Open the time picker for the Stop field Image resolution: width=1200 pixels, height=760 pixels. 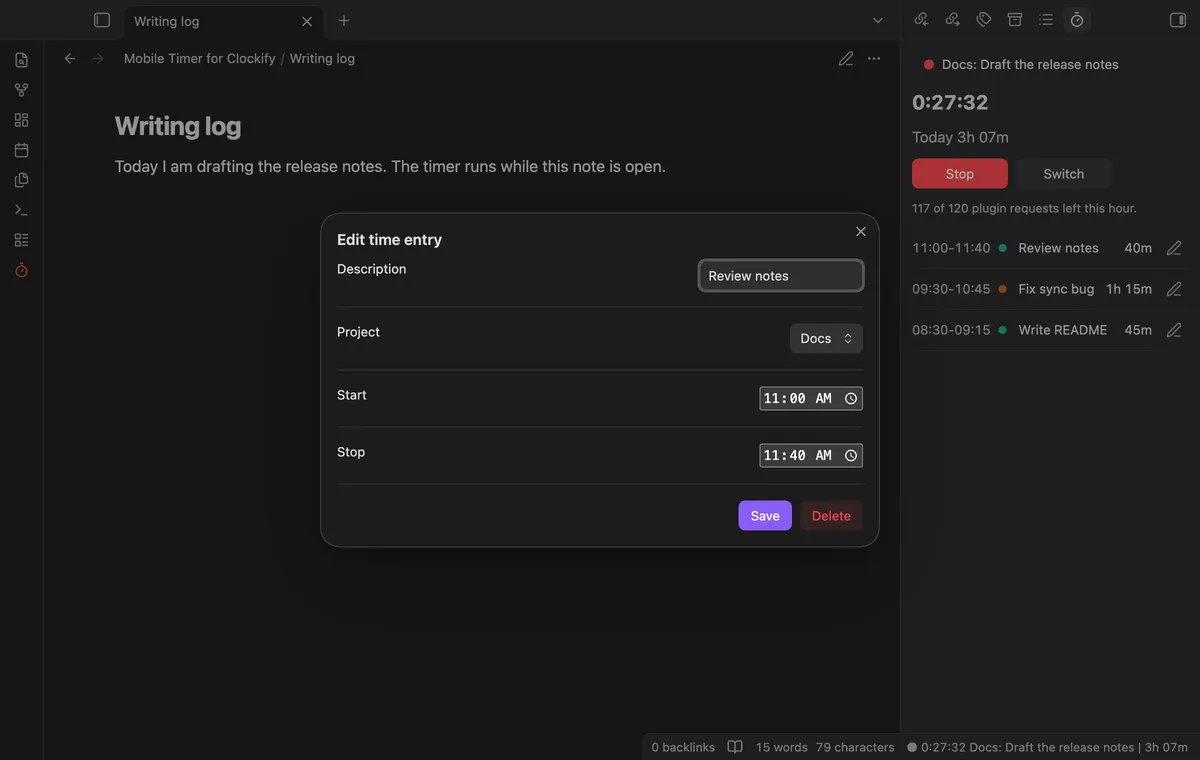coord(851,455)
